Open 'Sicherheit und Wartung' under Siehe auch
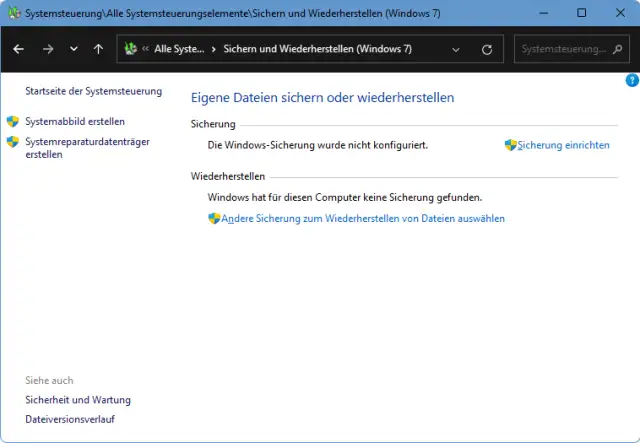 point(78,400)
